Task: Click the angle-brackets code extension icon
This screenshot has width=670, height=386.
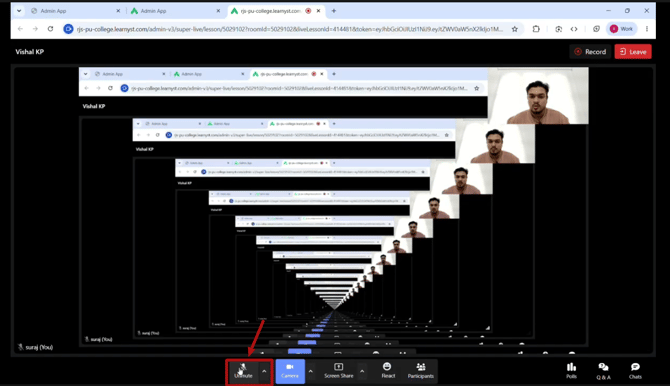Action: pos(574,29)
